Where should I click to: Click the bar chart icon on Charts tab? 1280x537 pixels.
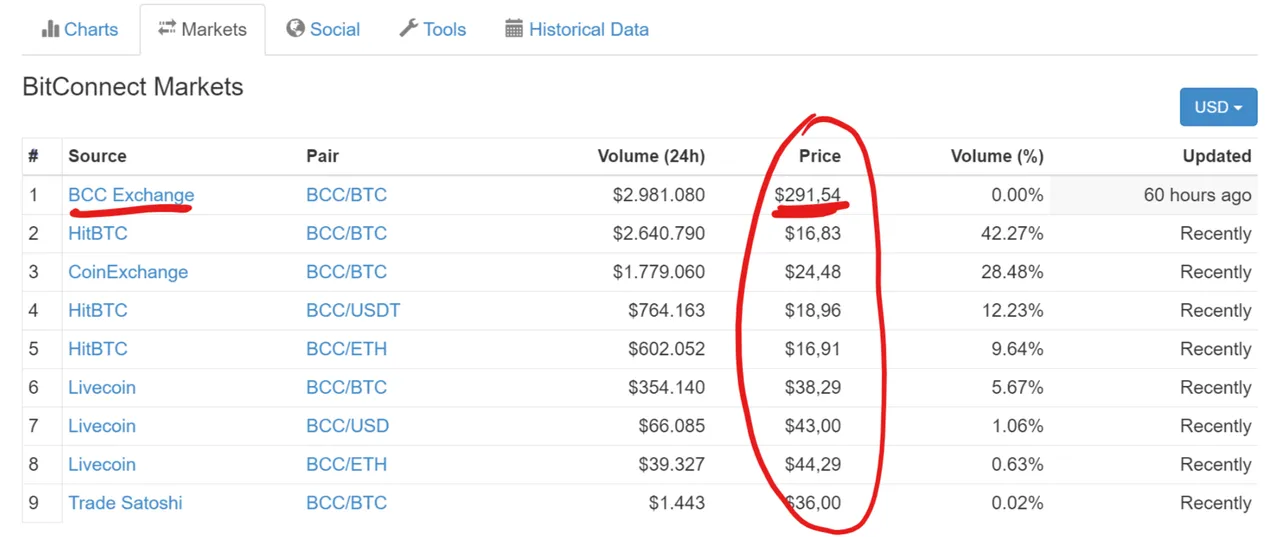50,29
